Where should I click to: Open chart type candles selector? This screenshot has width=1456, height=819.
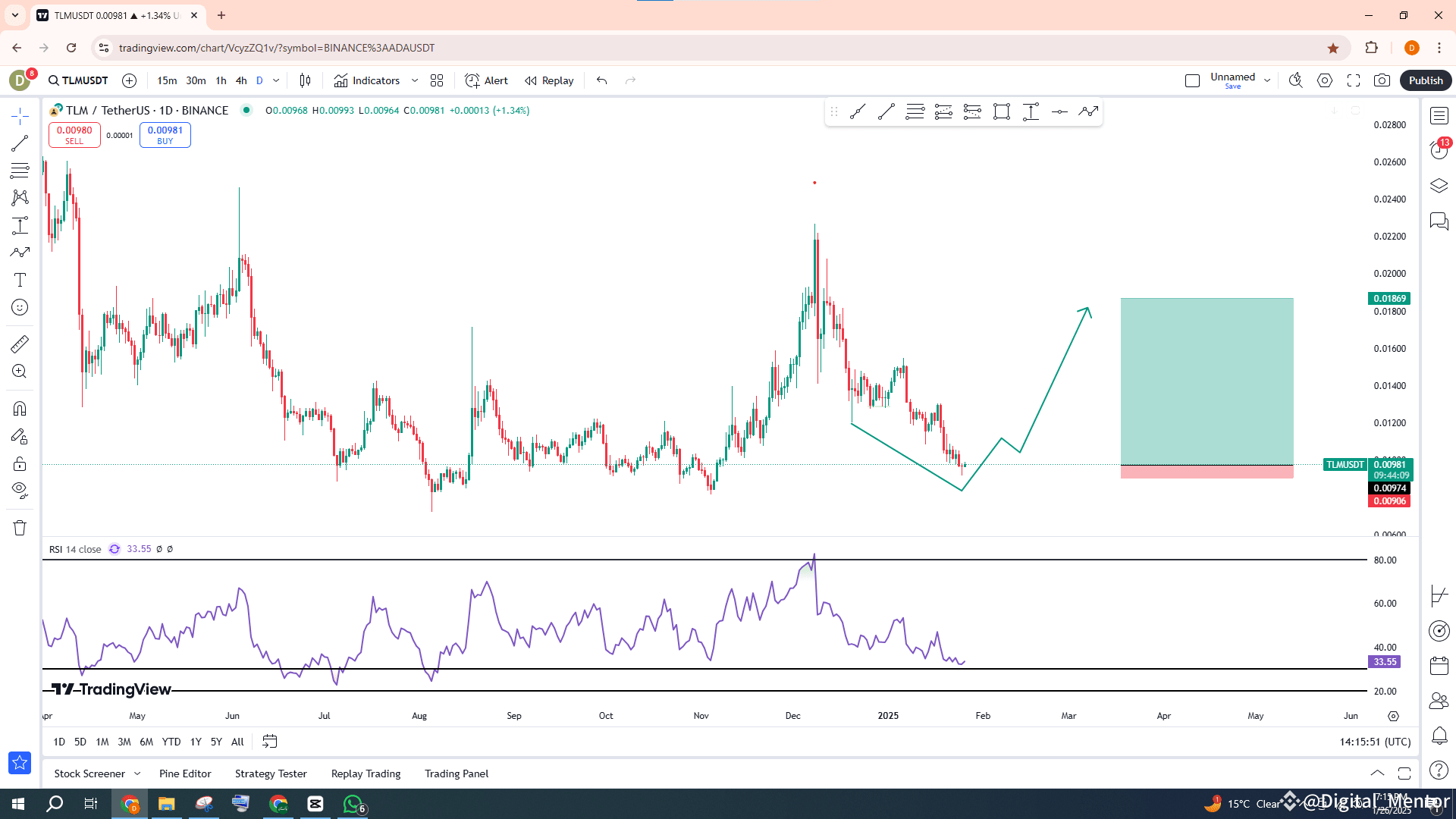[x=305, y=80]
